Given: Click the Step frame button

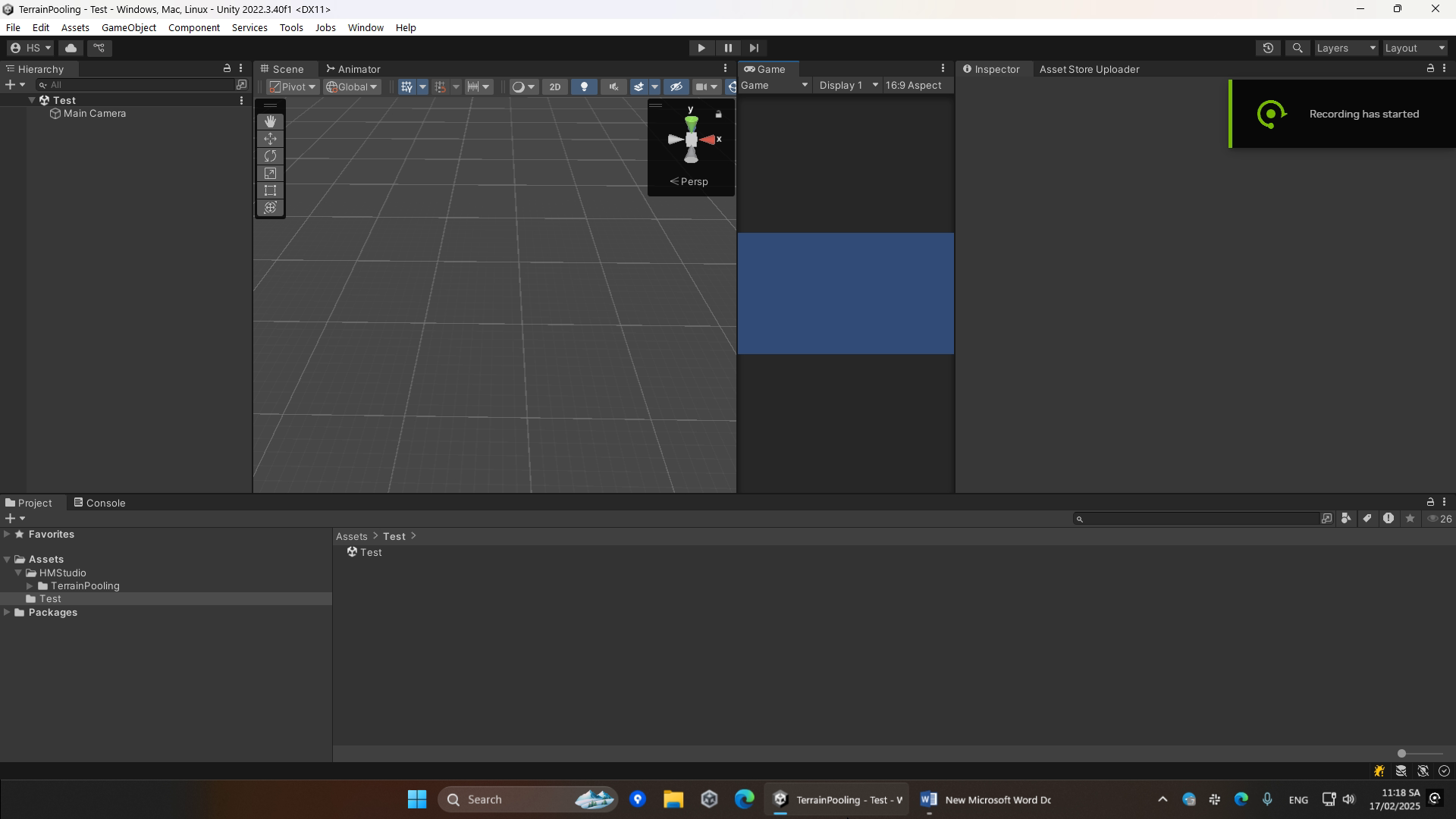Looking at the screenshot, I should pos(754,48).
